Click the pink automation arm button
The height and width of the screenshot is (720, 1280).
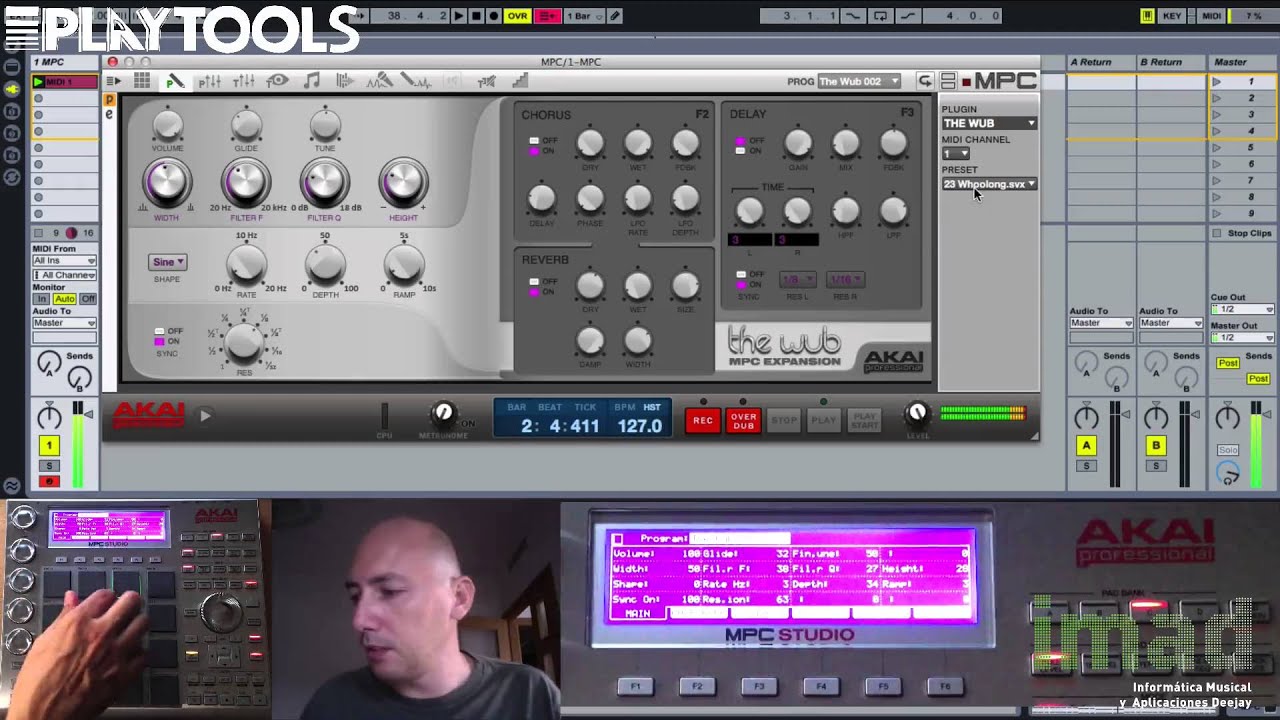(547, 16)
